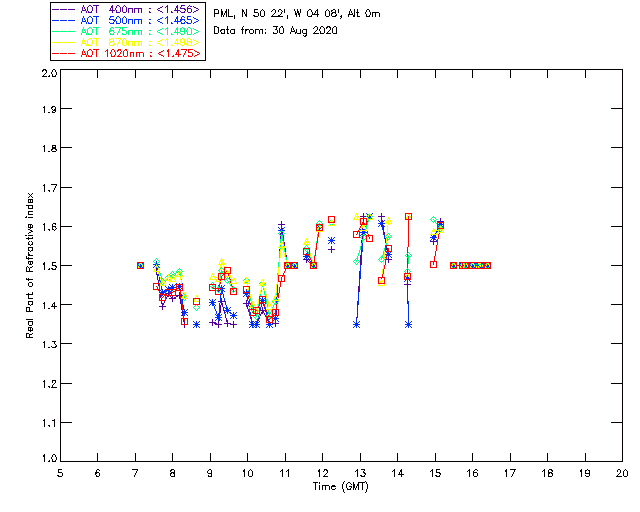The width and height of the screenshot is (640, 512).
Task: Click the 'Data from: 30 Aug 2020' text
Action: click(x=276, y=31)
